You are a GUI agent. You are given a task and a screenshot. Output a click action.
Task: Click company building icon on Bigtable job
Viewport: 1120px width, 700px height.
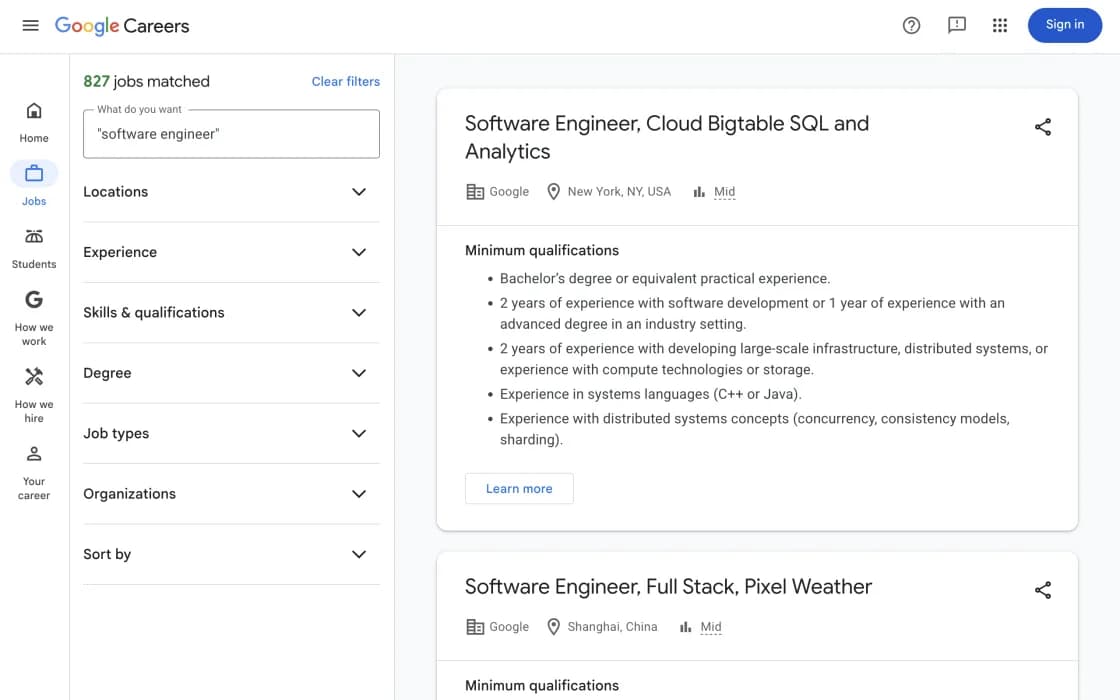point(475,191)
